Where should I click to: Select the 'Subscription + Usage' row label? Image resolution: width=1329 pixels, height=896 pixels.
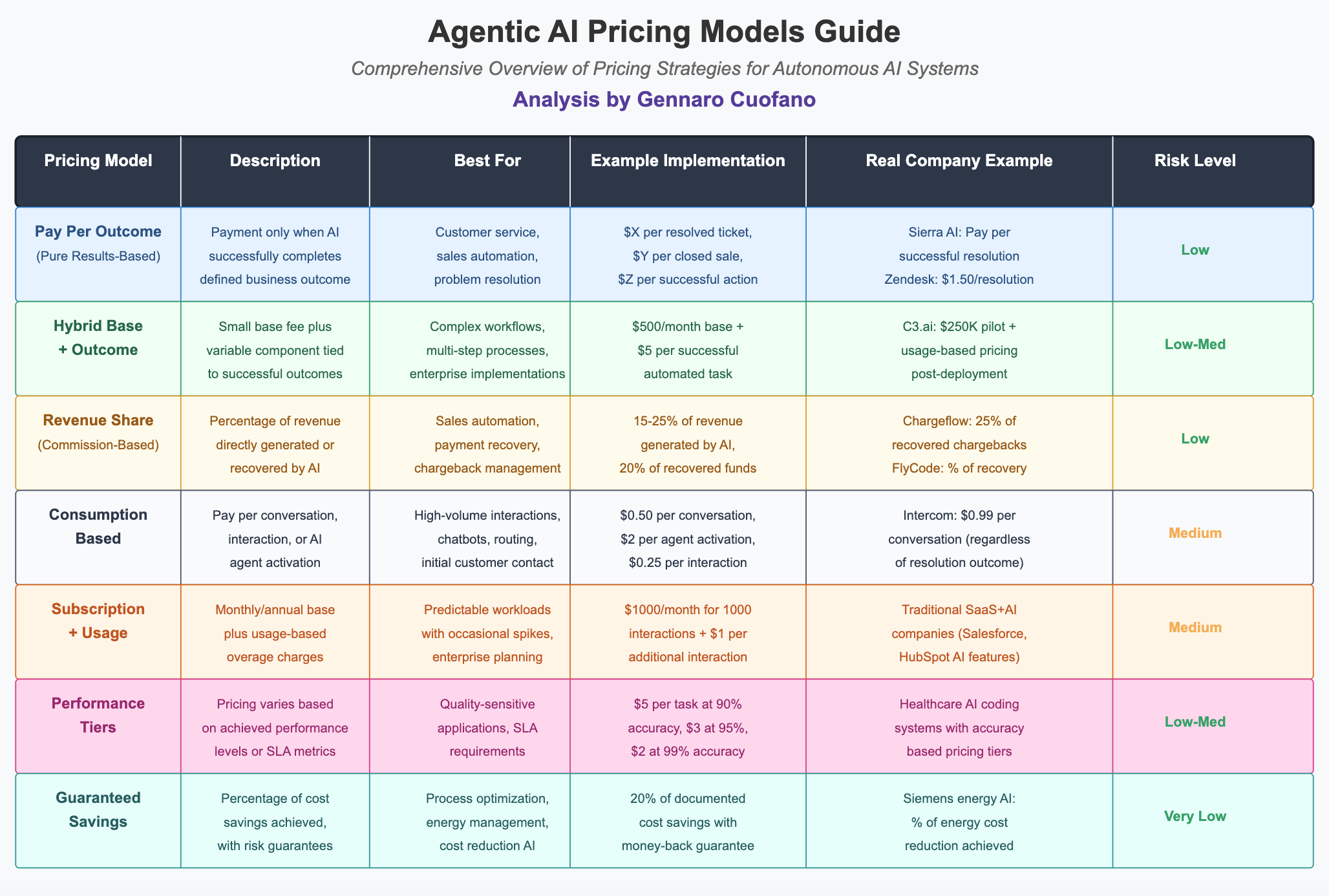point(98,621)
